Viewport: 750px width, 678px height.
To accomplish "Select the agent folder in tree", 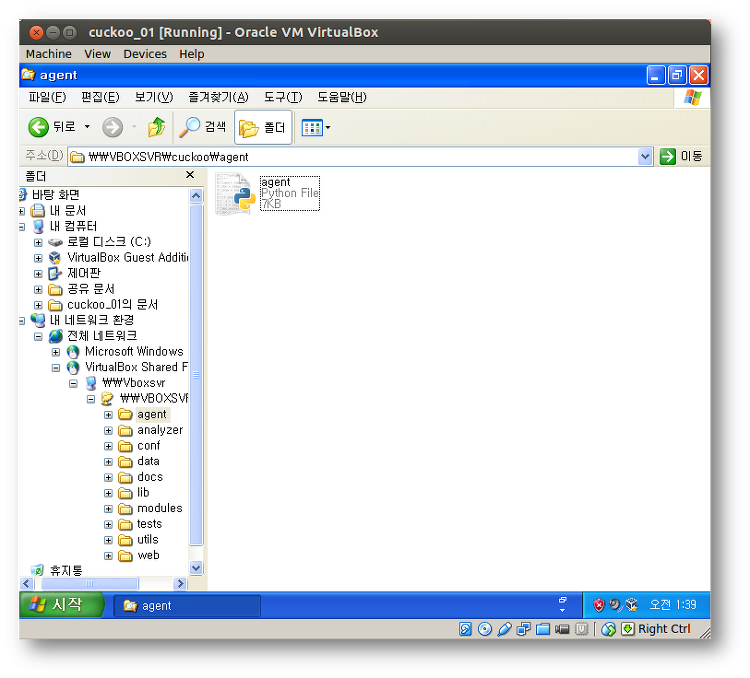I will tap(152, 414).
